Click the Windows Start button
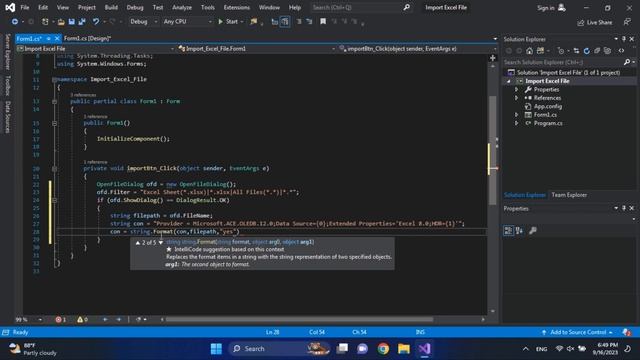The height and width of the screenshot is (360, 640). [x=216, y=349]
